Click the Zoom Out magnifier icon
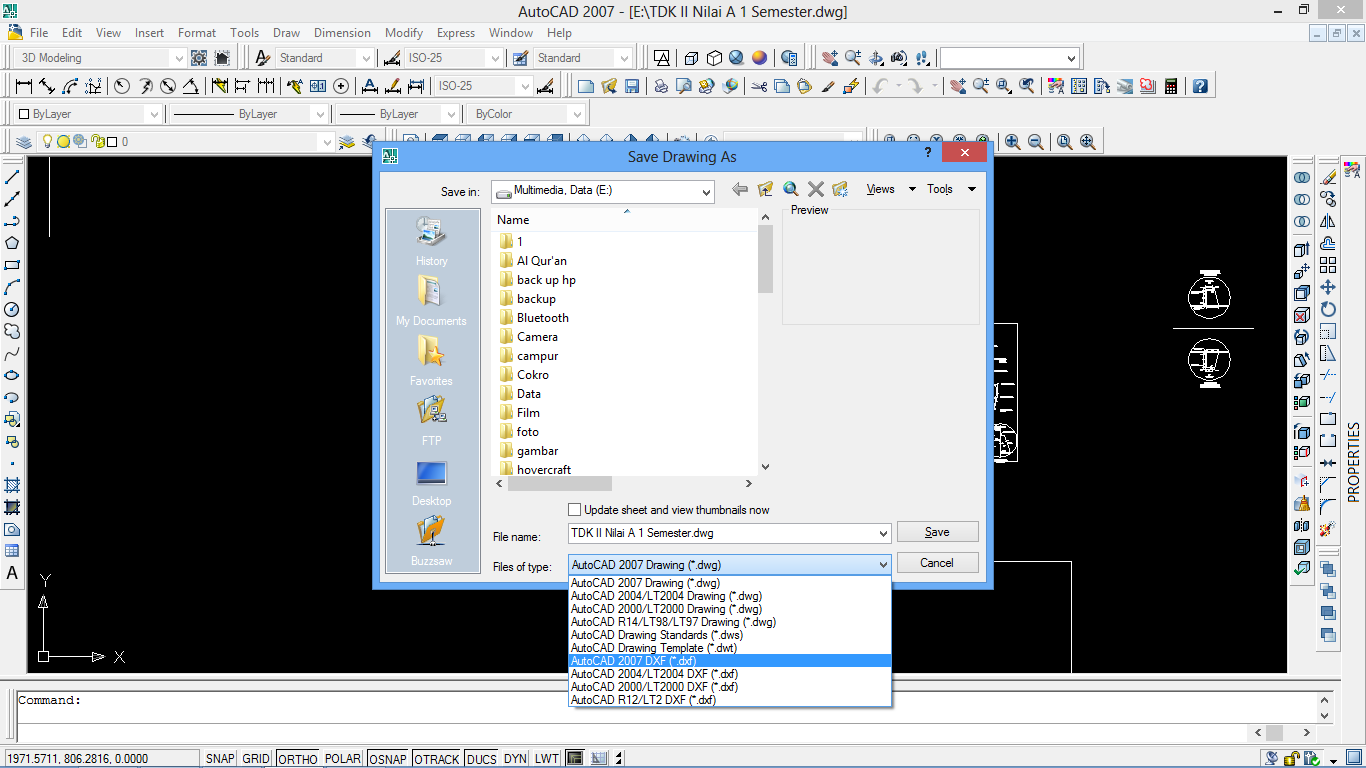 point(1035,142)
